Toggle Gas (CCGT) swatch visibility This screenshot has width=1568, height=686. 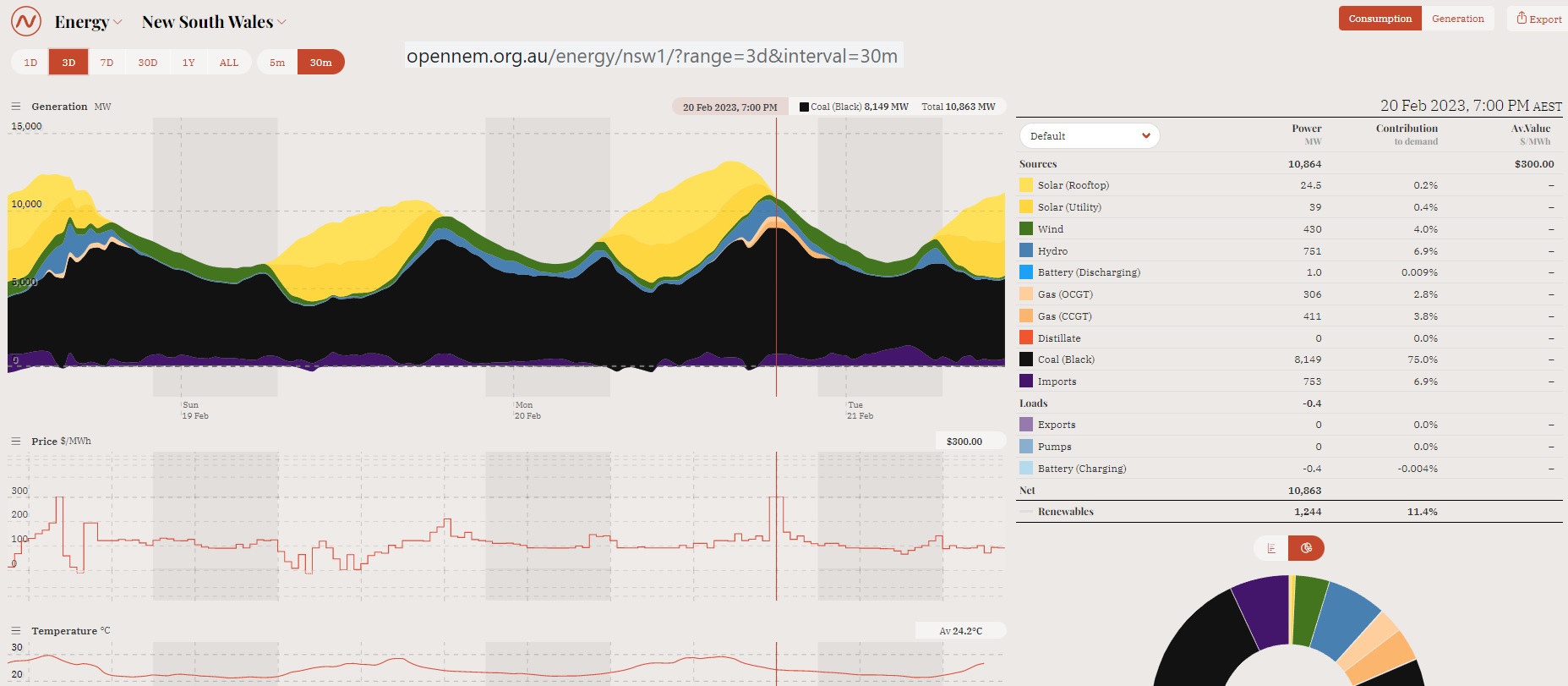pyautogui.click(x=1026, y=316)
